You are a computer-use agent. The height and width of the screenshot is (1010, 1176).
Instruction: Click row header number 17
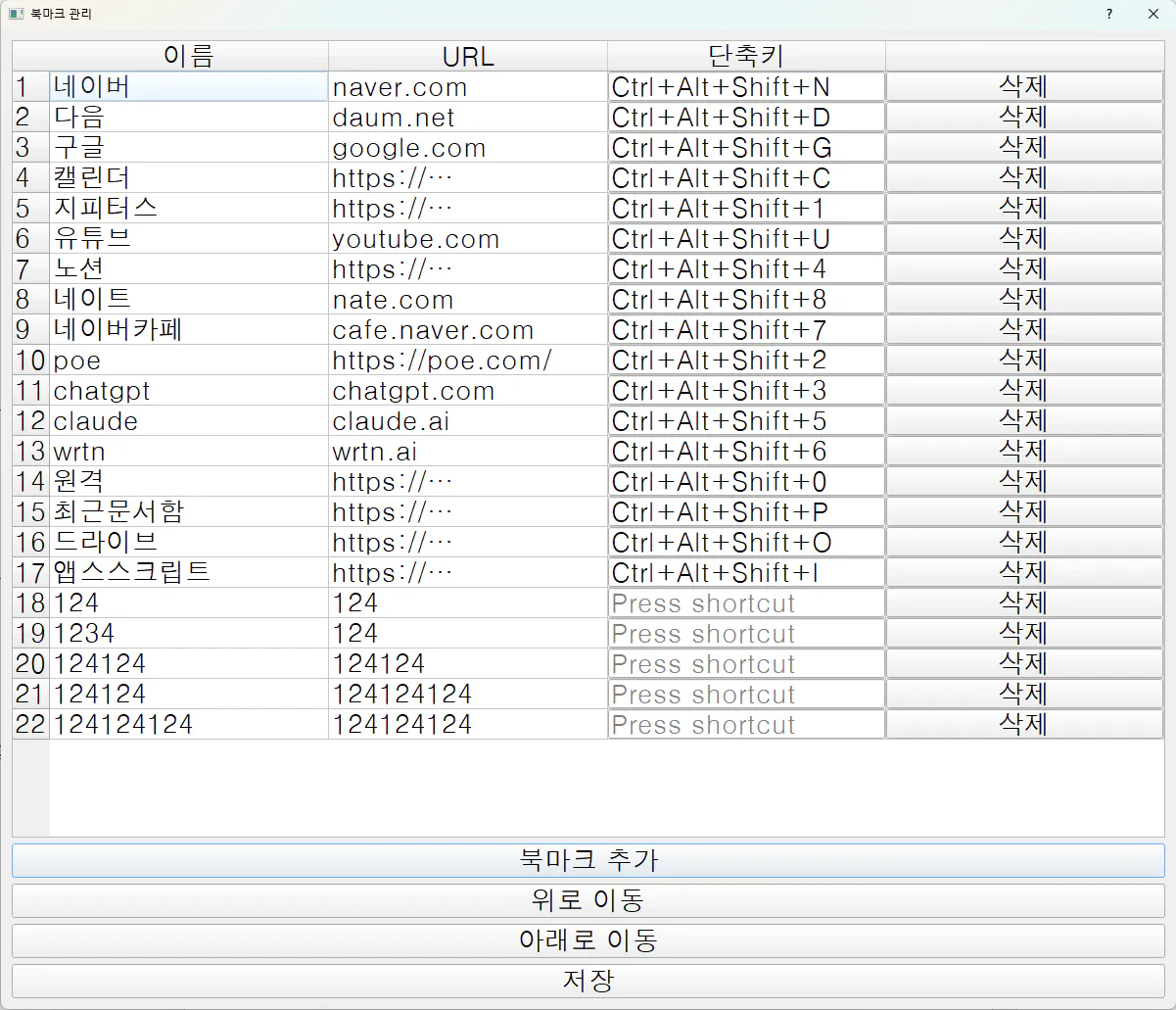[x=30, y=572]
